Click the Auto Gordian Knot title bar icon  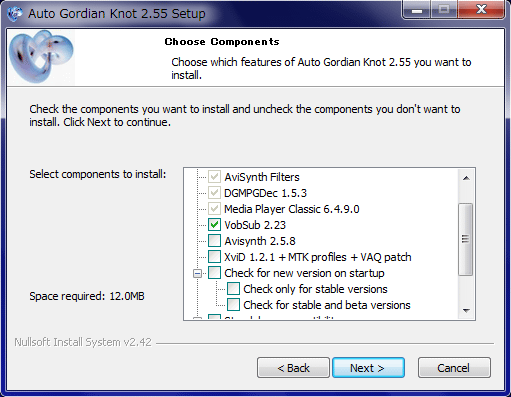click(x=15, y=14)
